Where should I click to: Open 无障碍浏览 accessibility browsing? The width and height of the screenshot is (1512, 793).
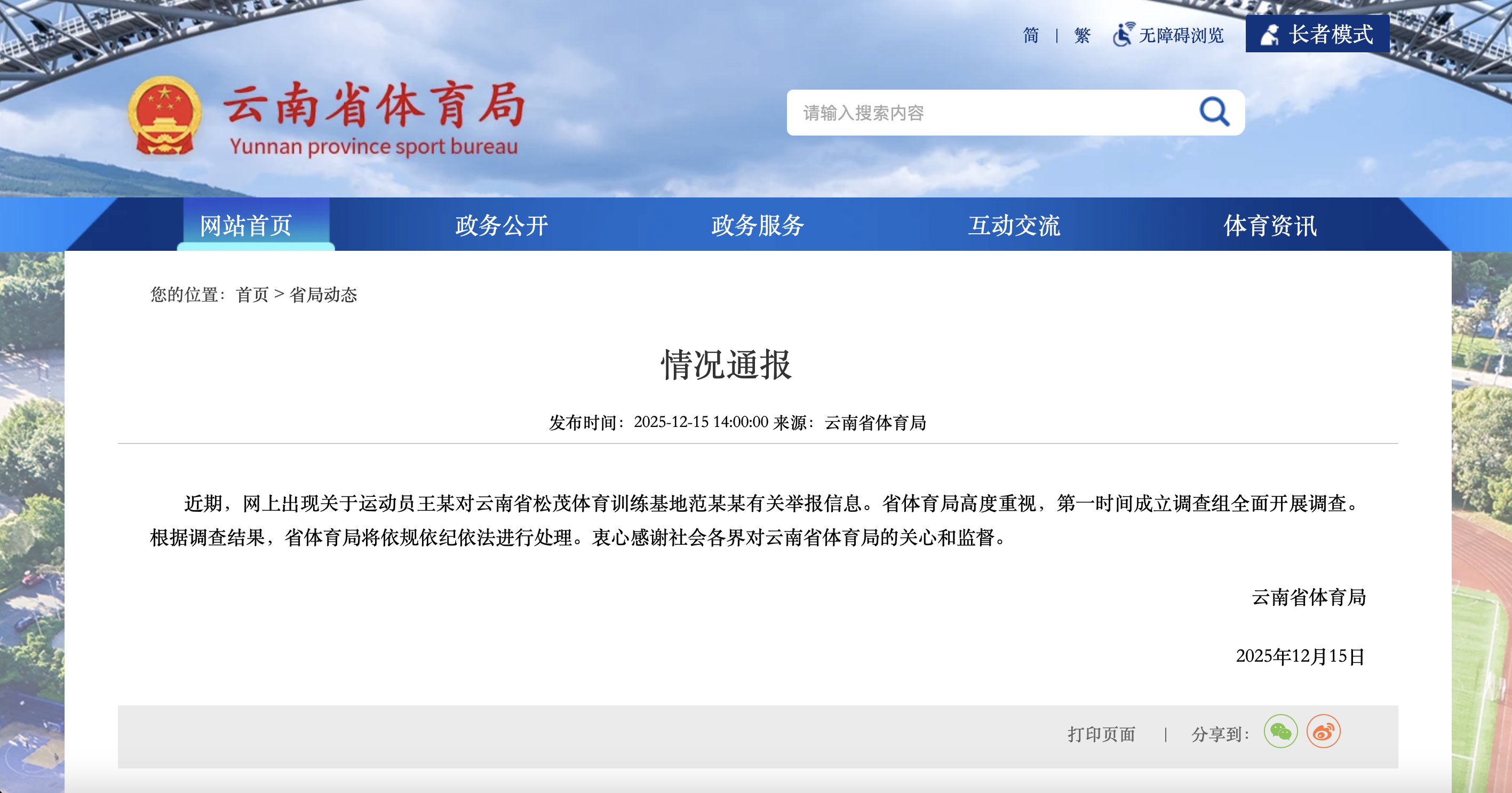pos(1181,35)
